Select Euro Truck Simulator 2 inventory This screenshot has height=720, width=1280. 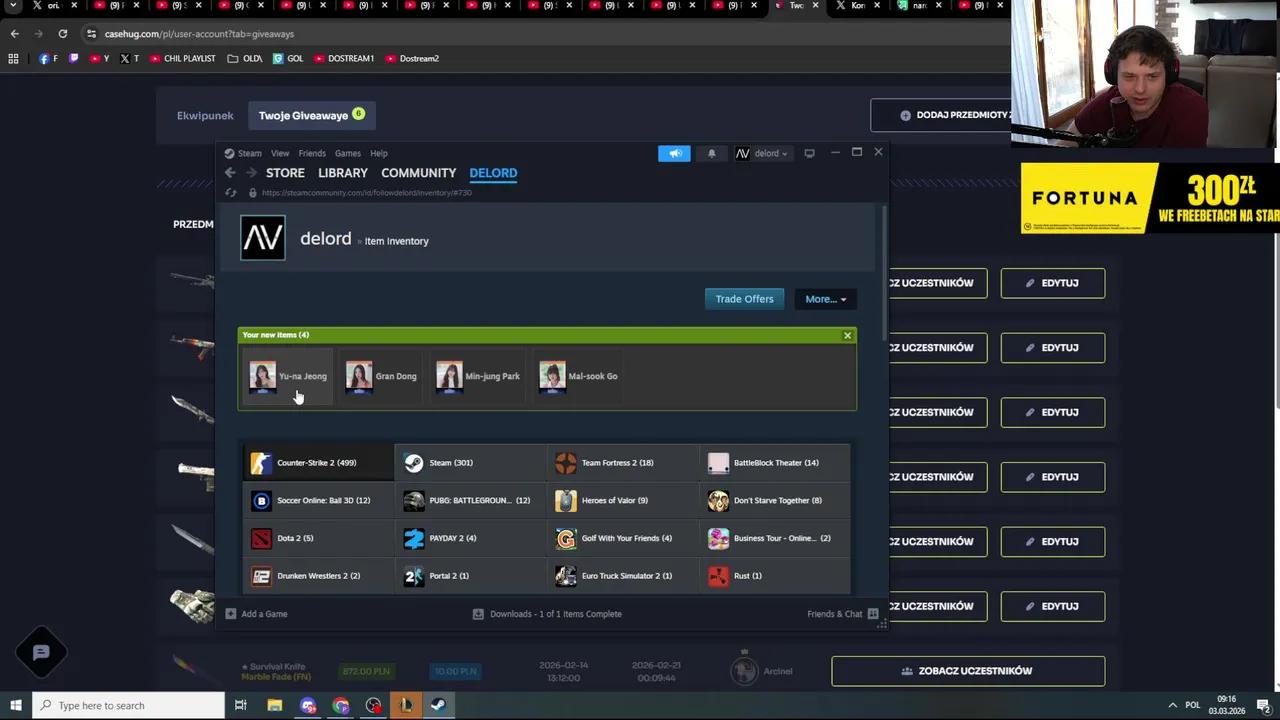tap(623, 576)
